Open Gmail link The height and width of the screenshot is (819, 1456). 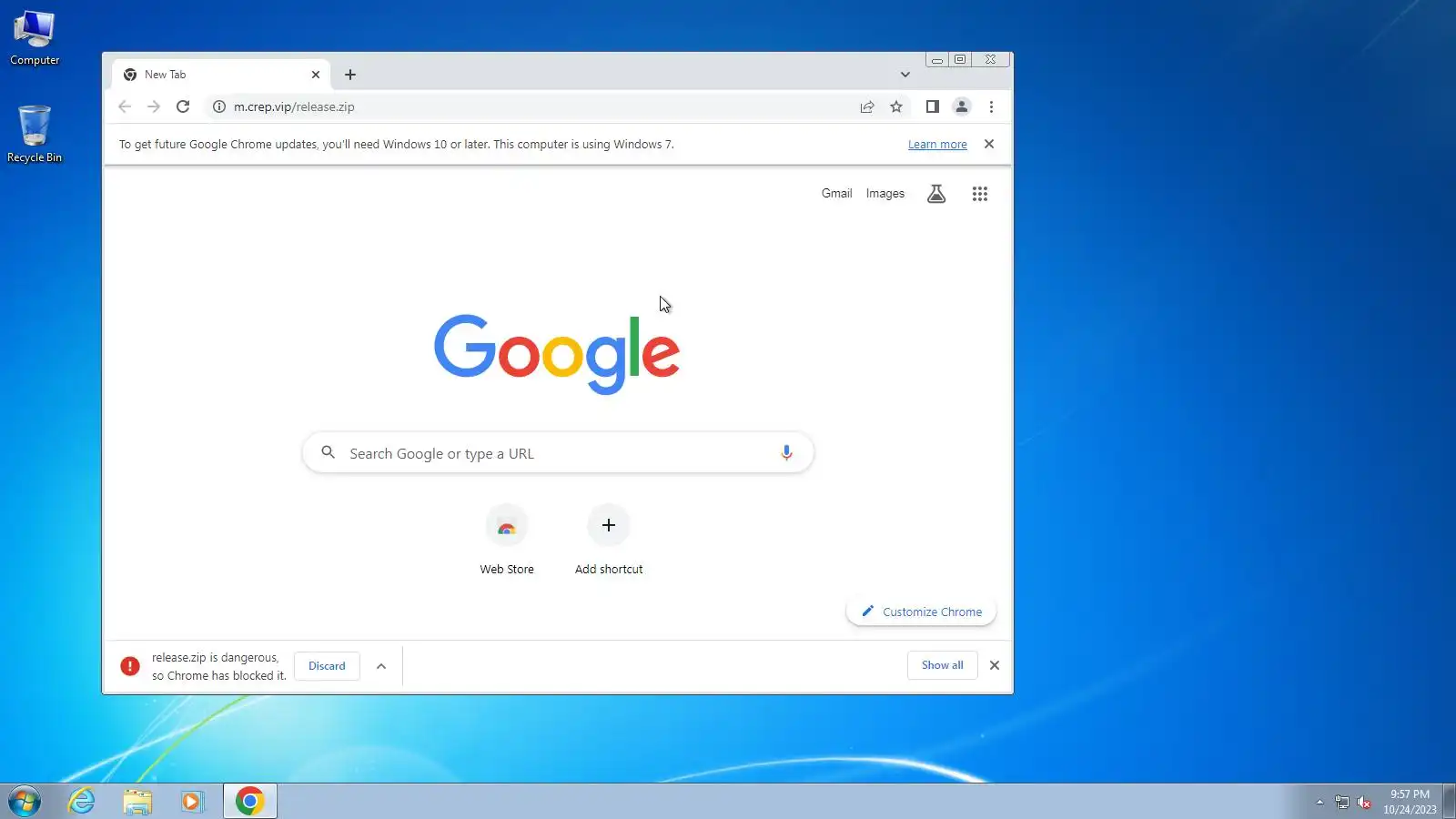coord(836,193)
